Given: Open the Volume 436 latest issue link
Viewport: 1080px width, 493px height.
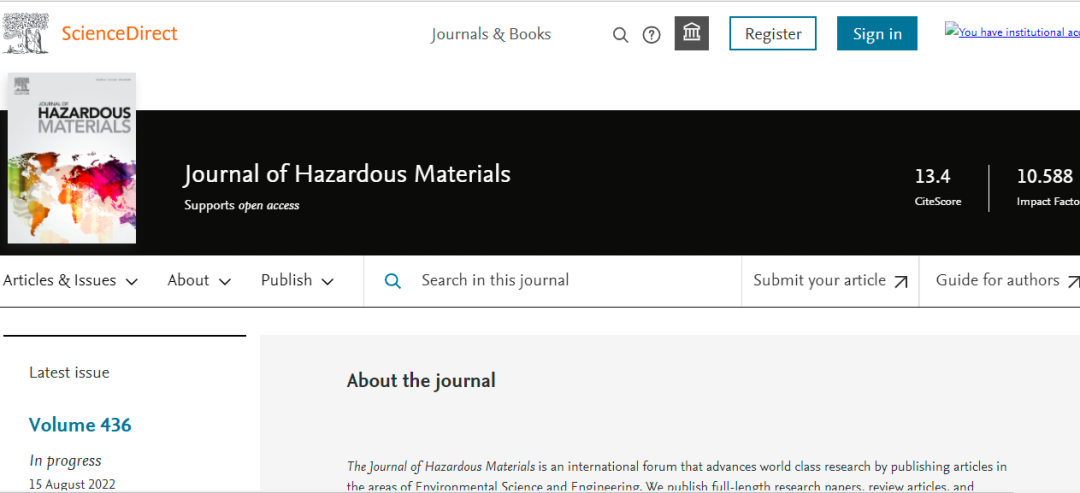Looking at the screenshot, I should click(80, 425).
